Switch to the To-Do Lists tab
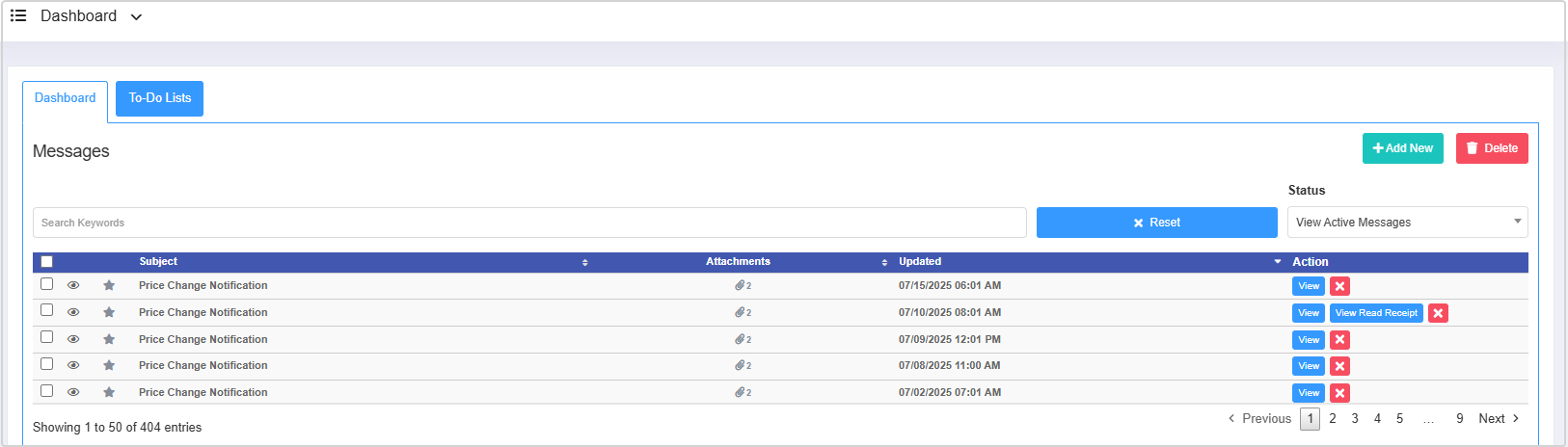Screen dimensions: 1568x447 click(x=159, y=98)
